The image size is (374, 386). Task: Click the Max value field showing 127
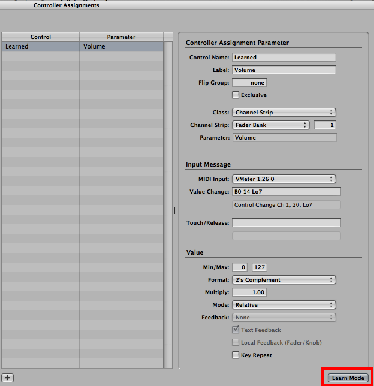pos(259,267)
